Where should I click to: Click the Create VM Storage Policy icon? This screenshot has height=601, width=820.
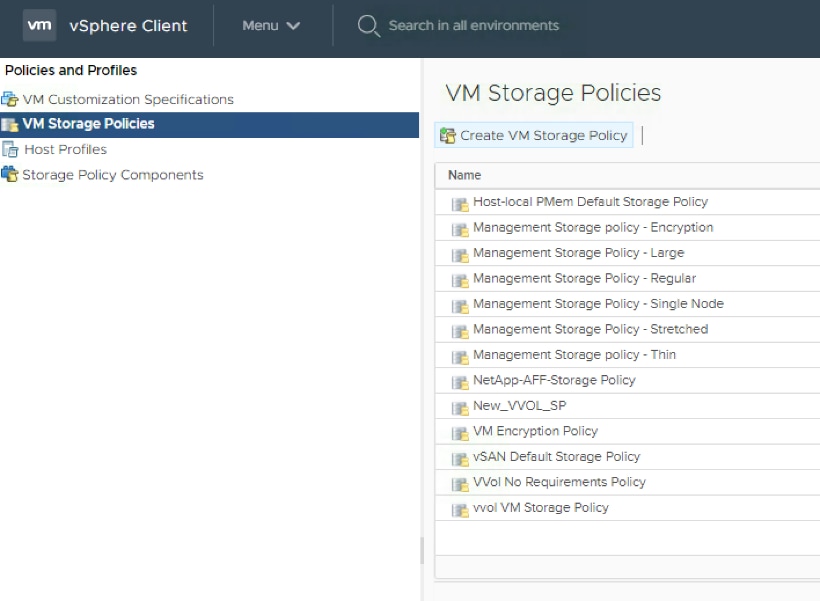448,135
